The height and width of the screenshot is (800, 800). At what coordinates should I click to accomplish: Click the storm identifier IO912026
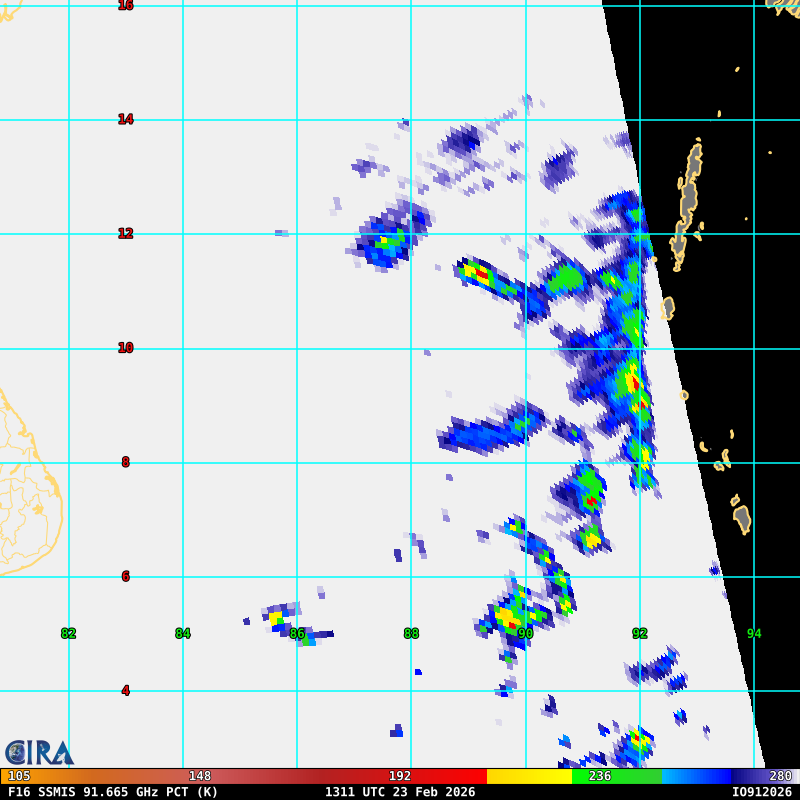coord(761,792)
